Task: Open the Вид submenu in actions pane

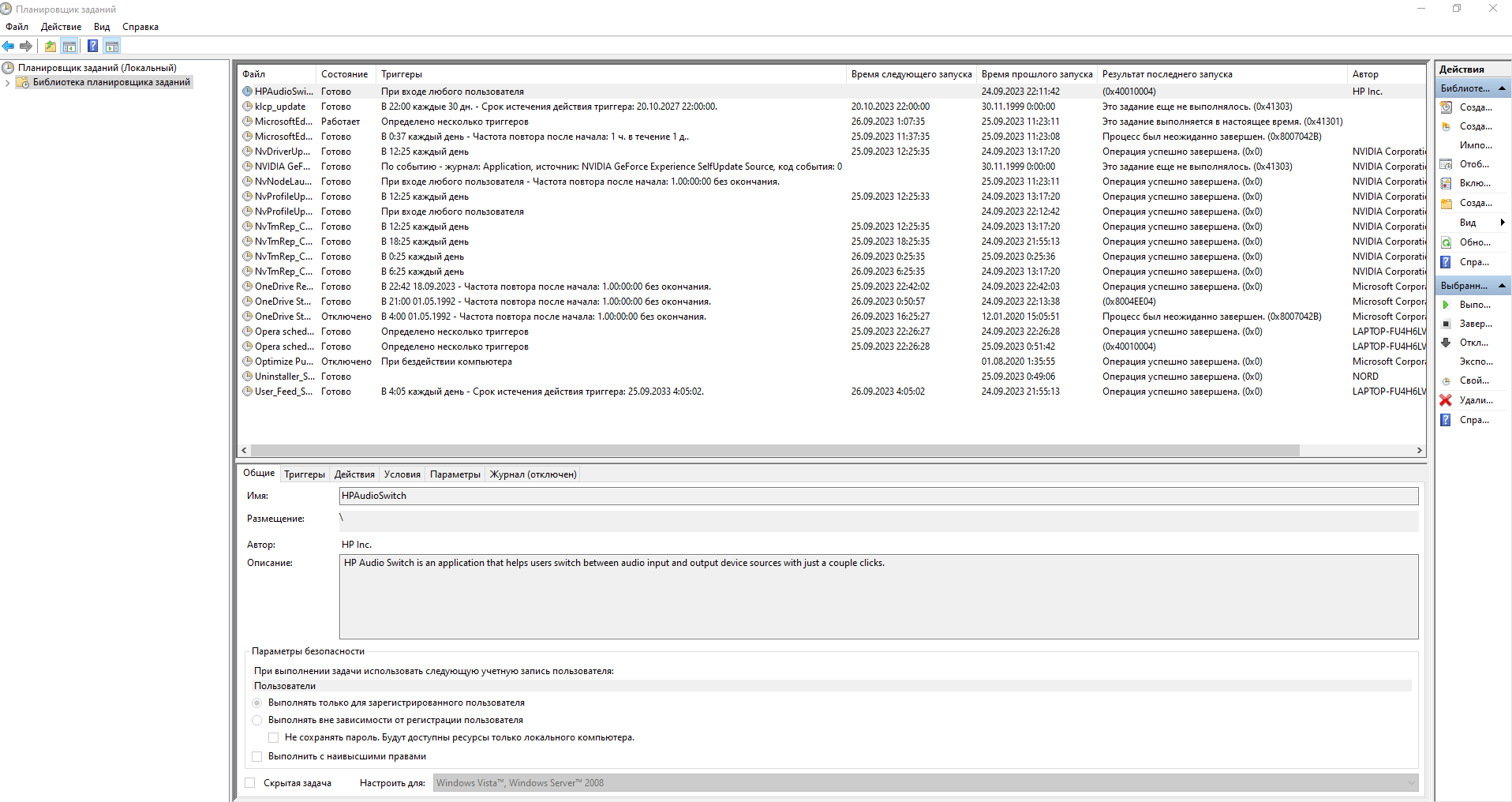Action: 1473,223
